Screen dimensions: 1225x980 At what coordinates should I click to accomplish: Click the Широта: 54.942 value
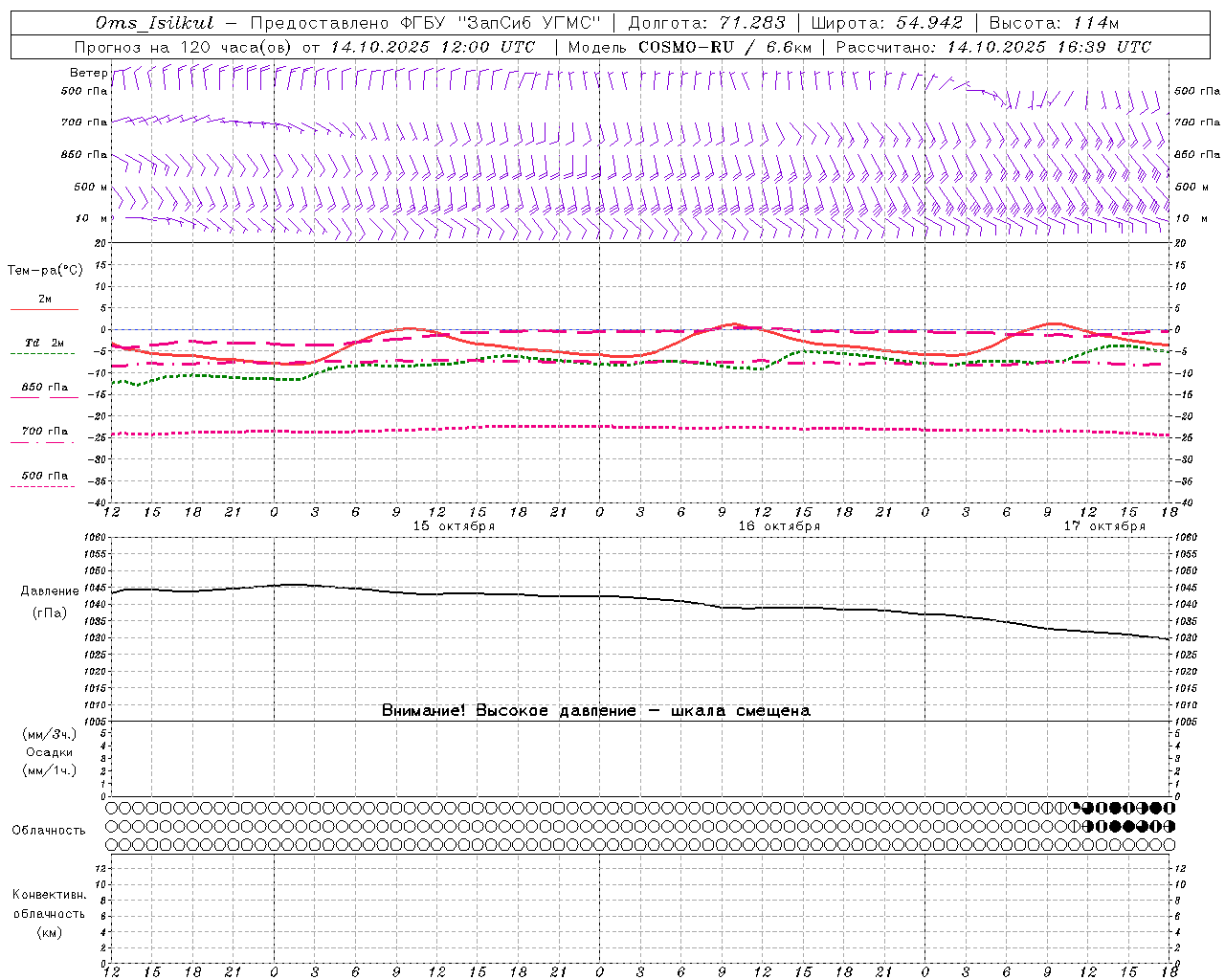[886, 23]
